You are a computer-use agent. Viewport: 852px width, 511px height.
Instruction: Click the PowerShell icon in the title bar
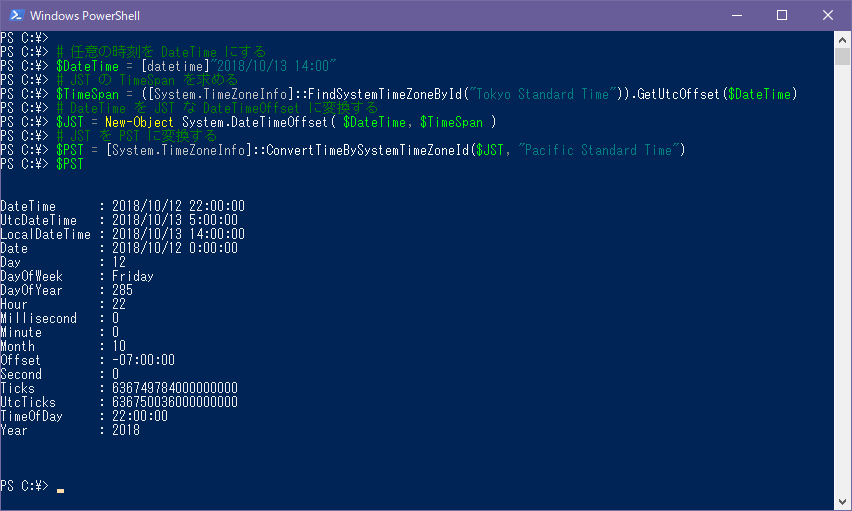pos(16,15)
